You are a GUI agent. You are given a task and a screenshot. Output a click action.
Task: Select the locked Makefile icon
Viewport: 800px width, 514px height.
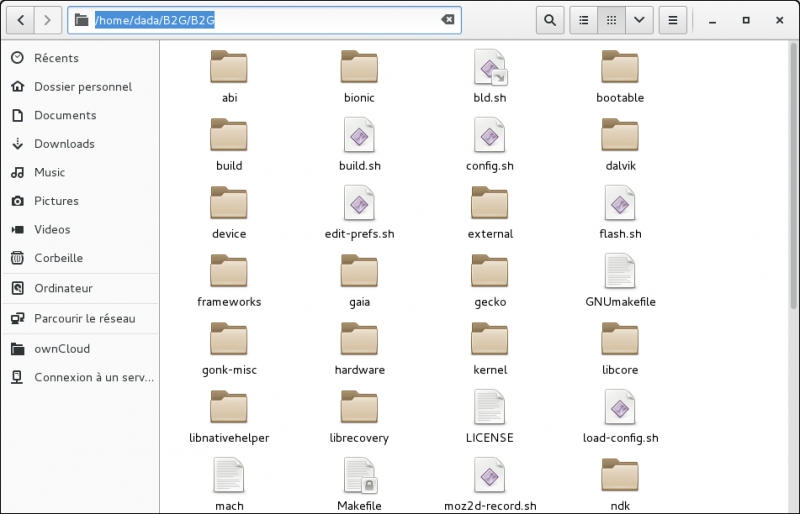tap(360, 475)
